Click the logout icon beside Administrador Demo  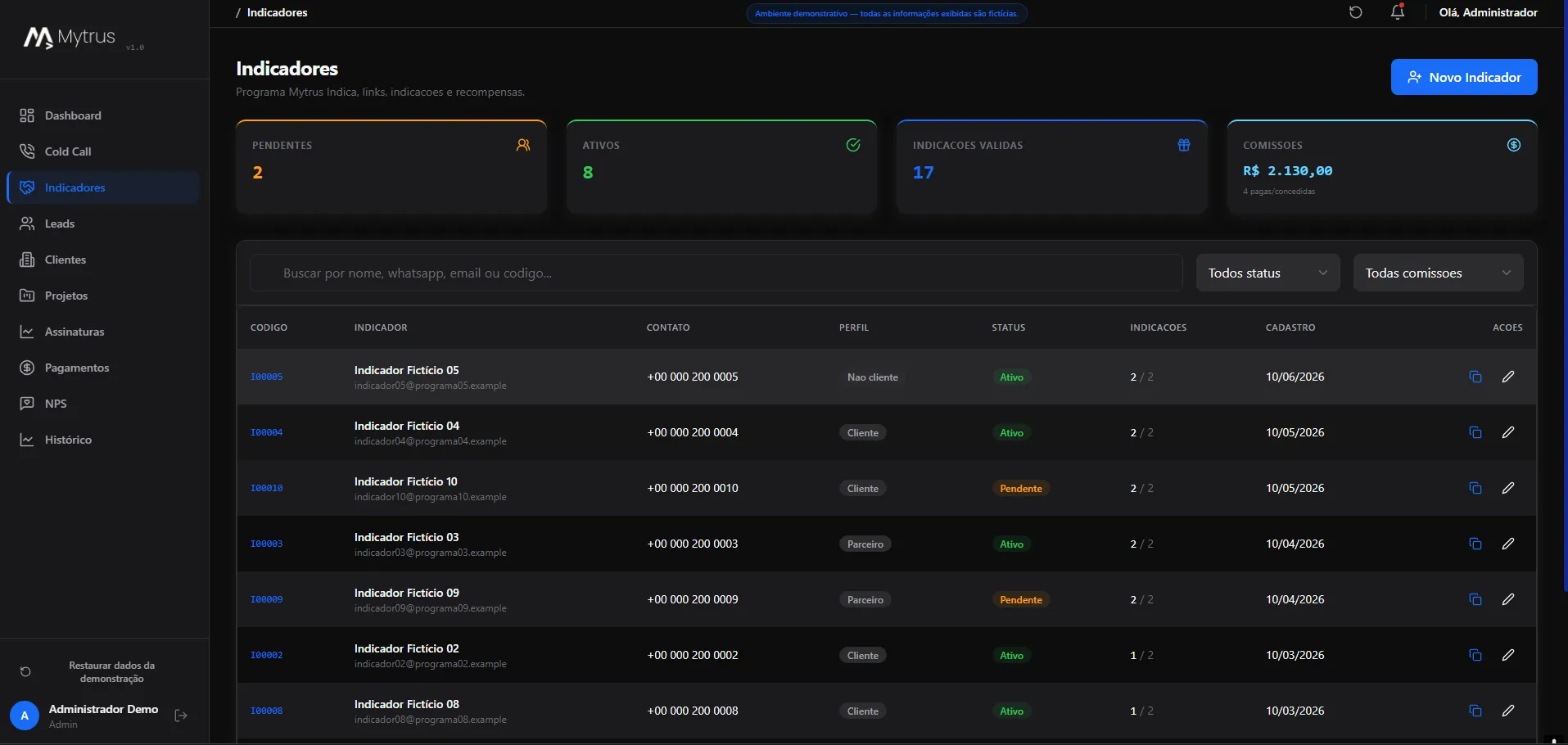[x=181, y=716]
